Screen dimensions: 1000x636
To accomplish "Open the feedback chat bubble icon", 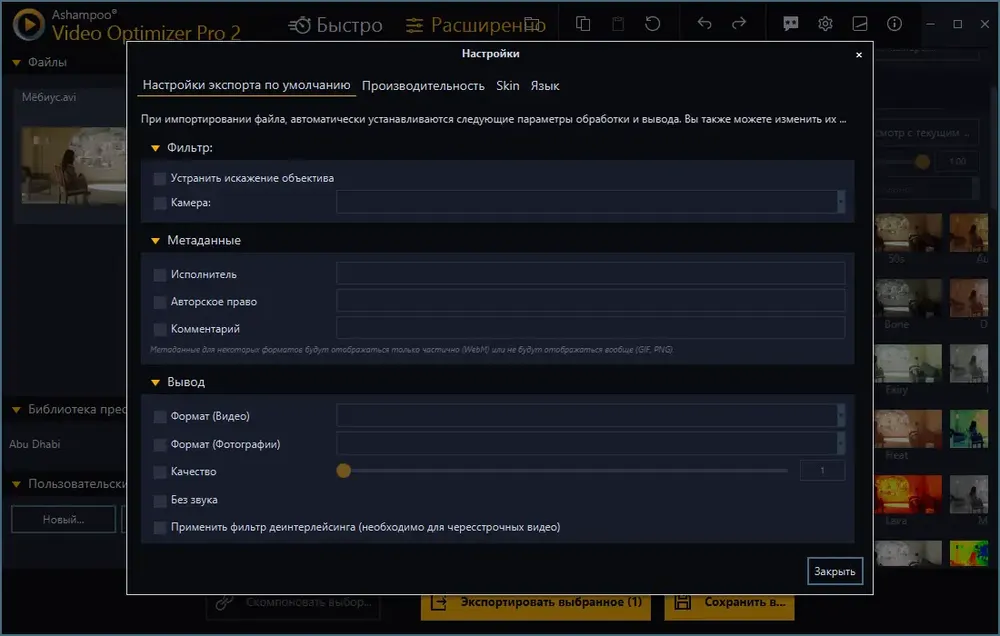I will [x=791, y=24].
